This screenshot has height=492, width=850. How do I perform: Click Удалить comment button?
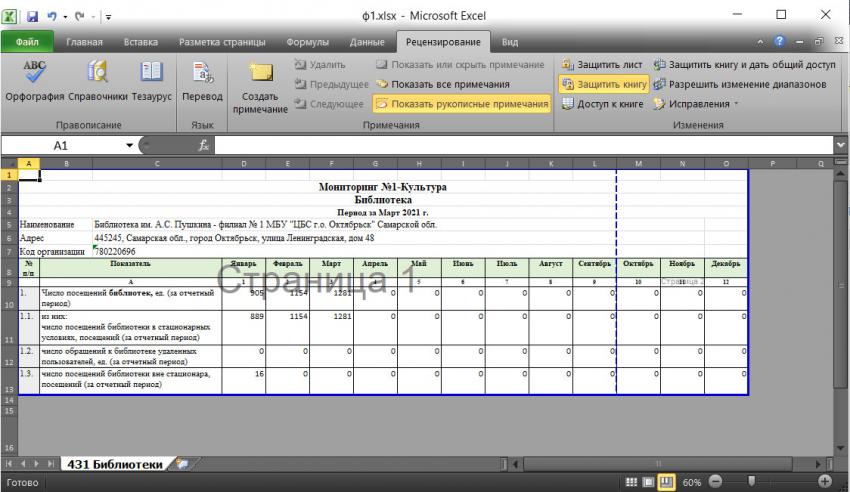pos(320,64)
